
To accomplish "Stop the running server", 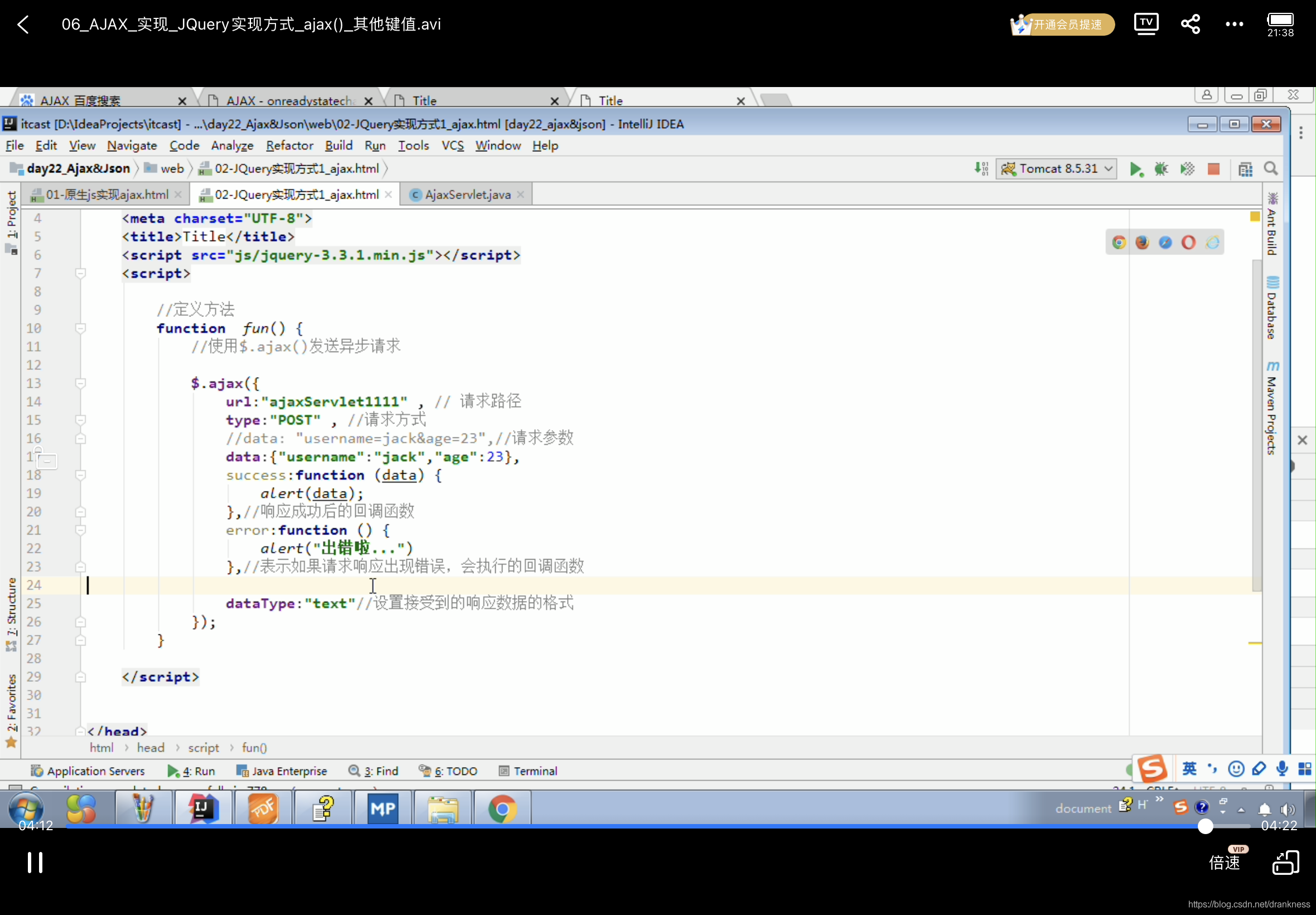I will [x=1213, y=169].
